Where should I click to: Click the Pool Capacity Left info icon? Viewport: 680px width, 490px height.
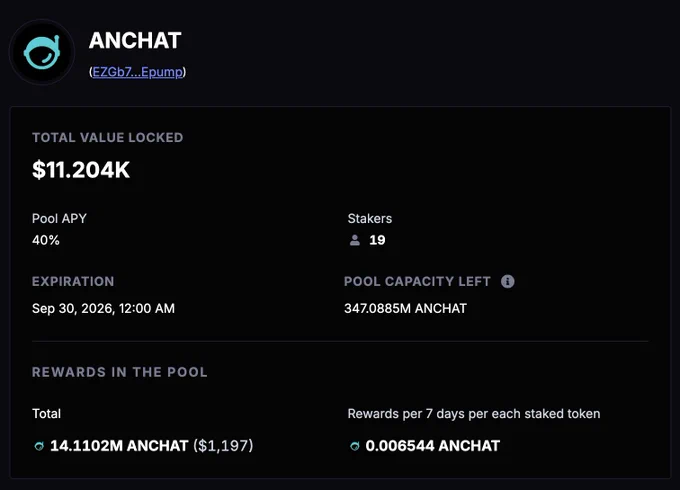pyautogui.click(x=507, y=281)
